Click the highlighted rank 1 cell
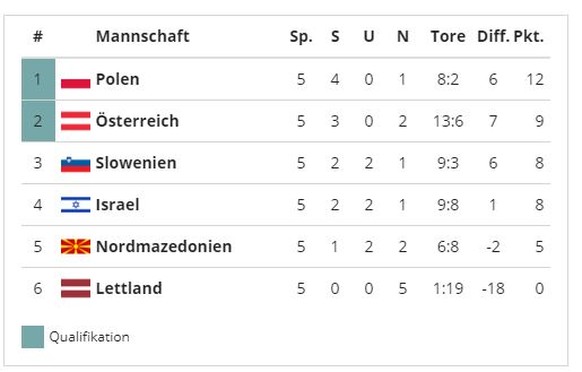The height and width of the screenshot is (372, 582). (38, 79)
